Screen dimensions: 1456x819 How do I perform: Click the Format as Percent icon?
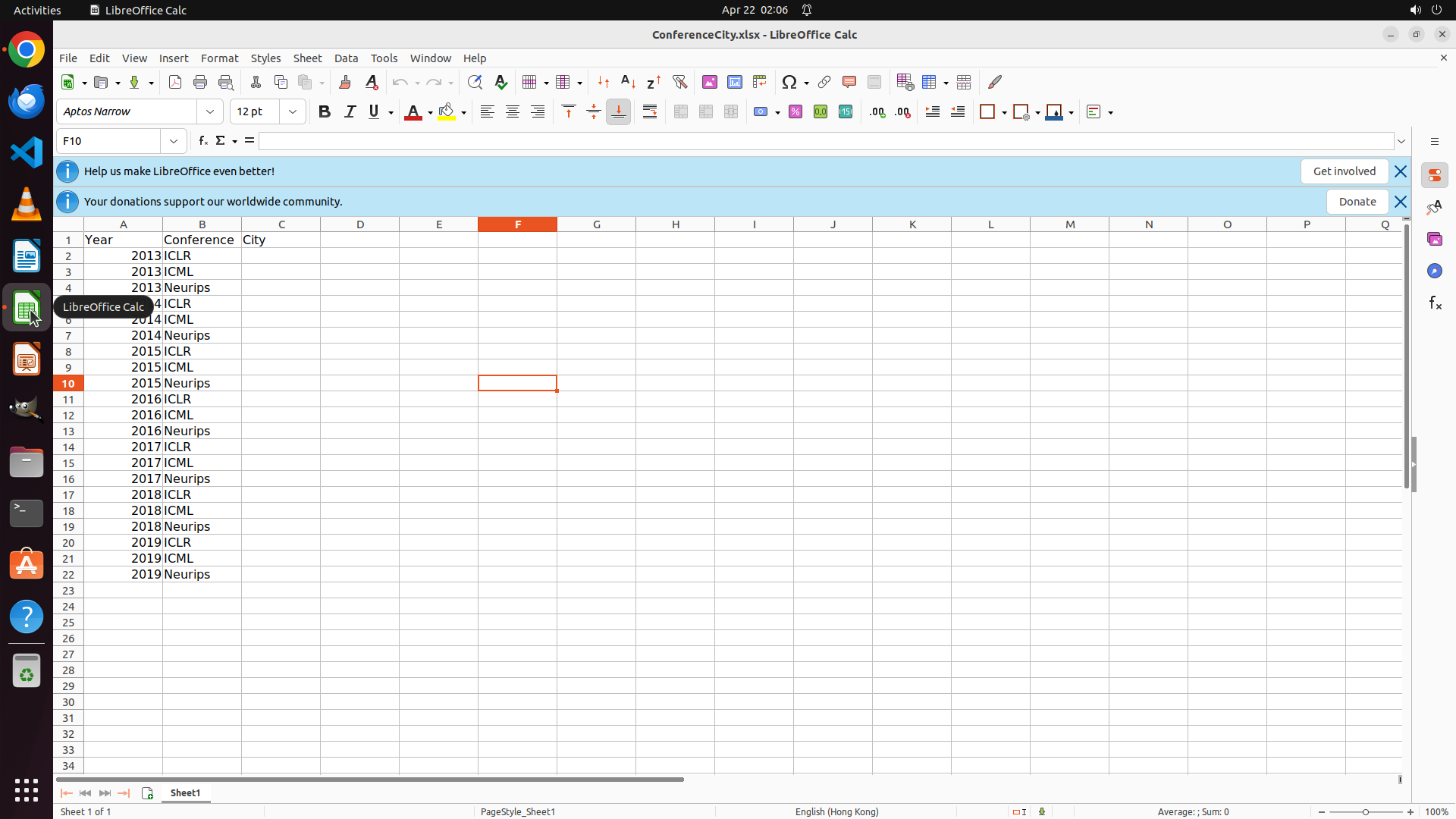click(795, 111)
